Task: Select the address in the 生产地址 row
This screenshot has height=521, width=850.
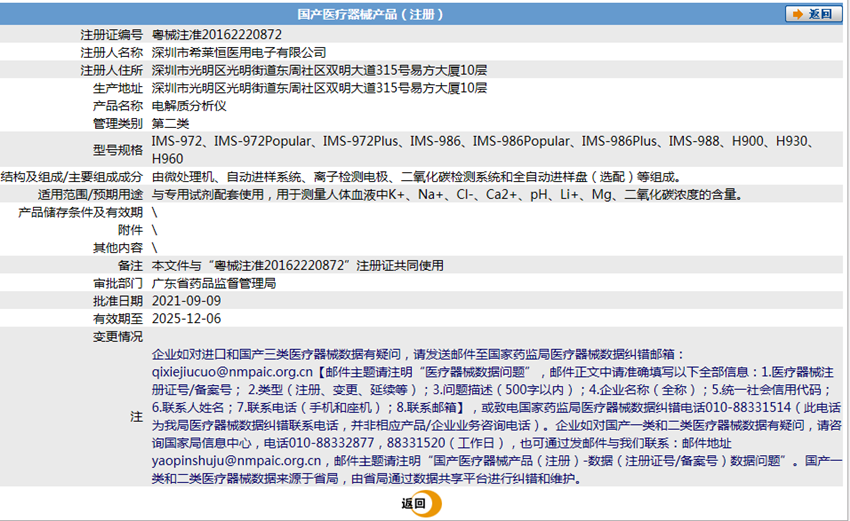Action: (x=319, y=88)
